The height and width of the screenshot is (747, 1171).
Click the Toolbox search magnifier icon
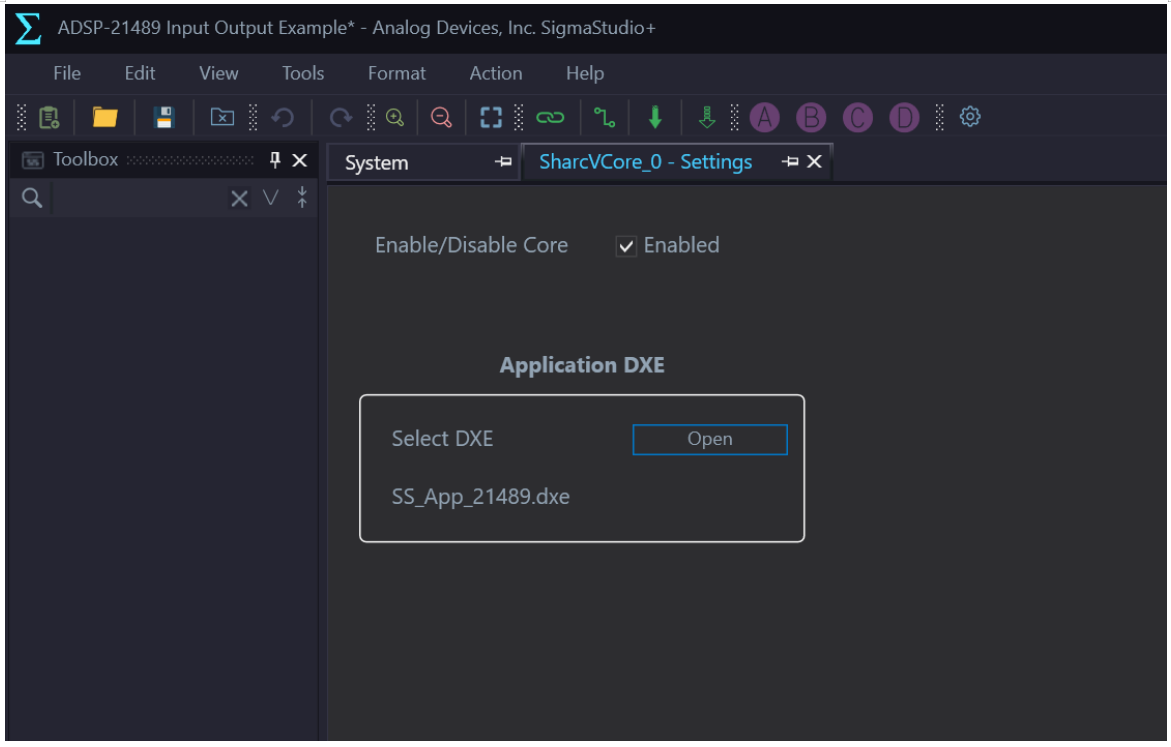tap(31, 198)
